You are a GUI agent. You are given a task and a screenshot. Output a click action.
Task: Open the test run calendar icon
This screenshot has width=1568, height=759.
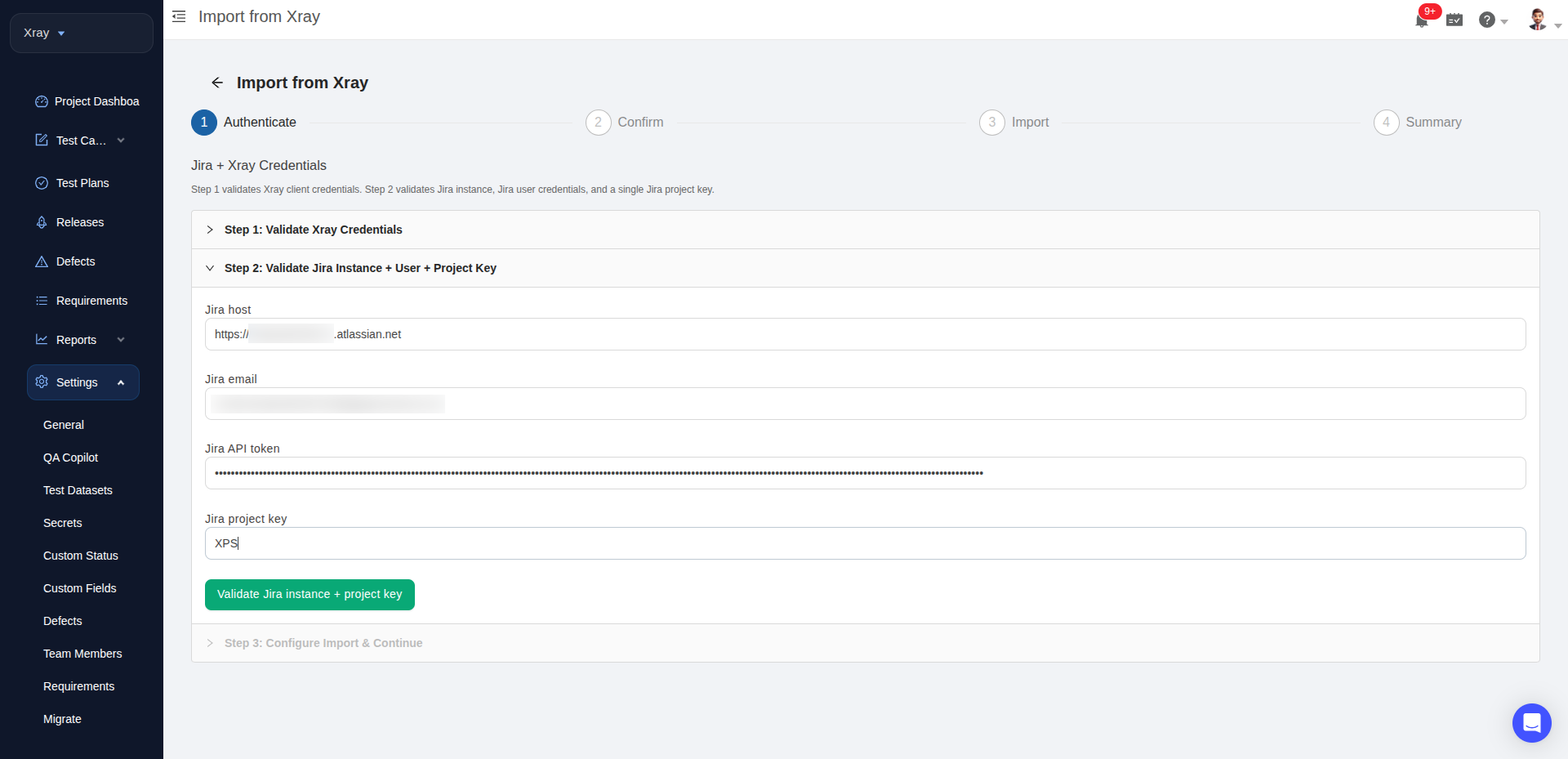pos(1454,20)
